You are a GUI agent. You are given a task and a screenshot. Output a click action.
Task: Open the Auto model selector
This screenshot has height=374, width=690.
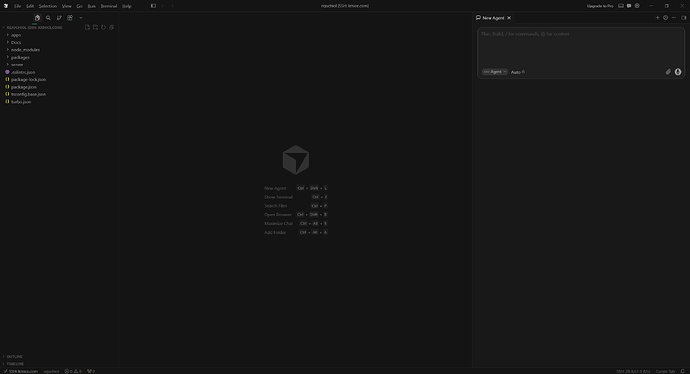(518, 72)
